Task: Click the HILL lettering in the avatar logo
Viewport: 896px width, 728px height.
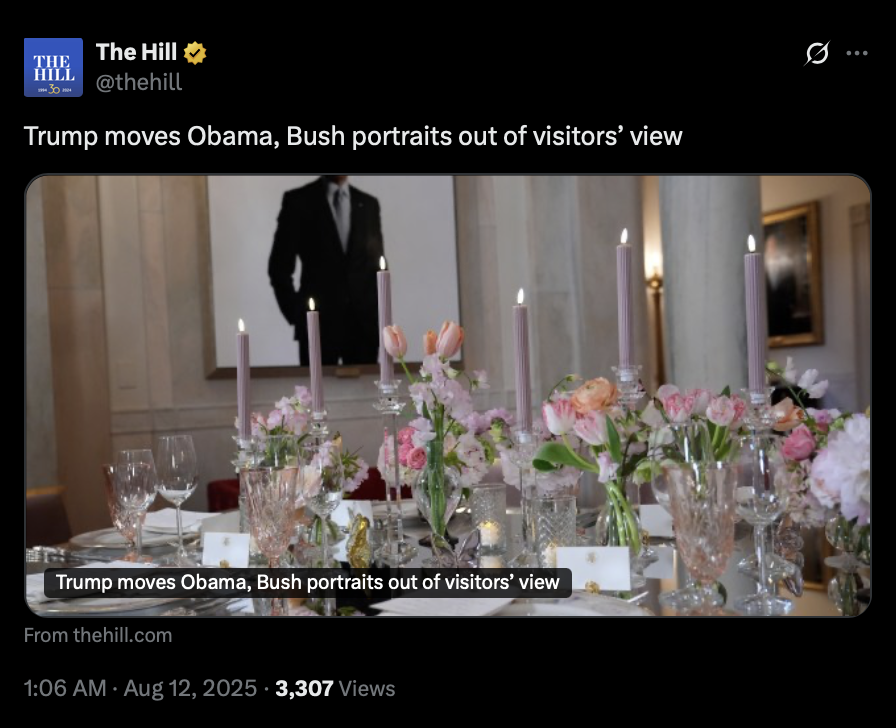Action: (x=54, y=75)
